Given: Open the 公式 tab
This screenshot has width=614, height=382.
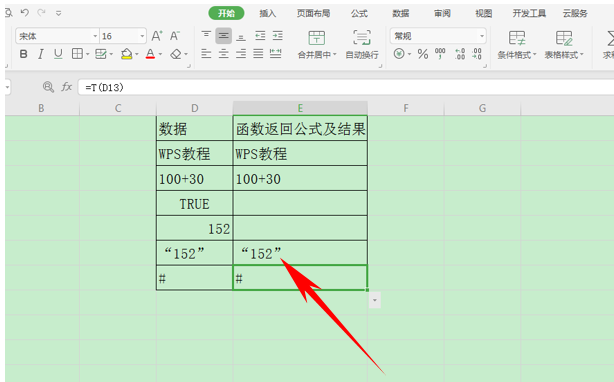Looking at the screenshot, I should coord(359,13).
